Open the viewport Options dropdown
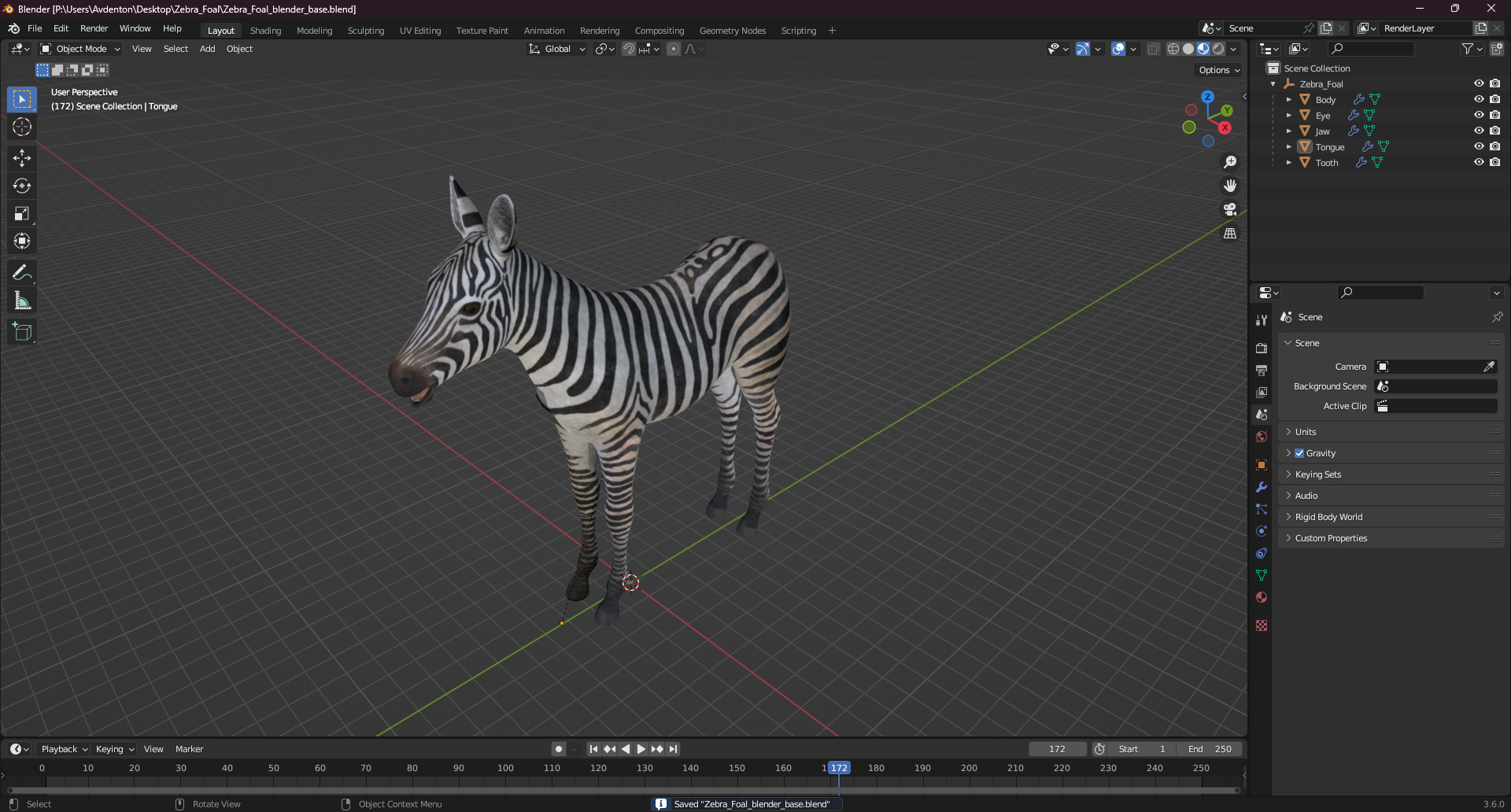Image resolution: width=1511 pixels, height=812 pixels. click(x=1219, y=70)
